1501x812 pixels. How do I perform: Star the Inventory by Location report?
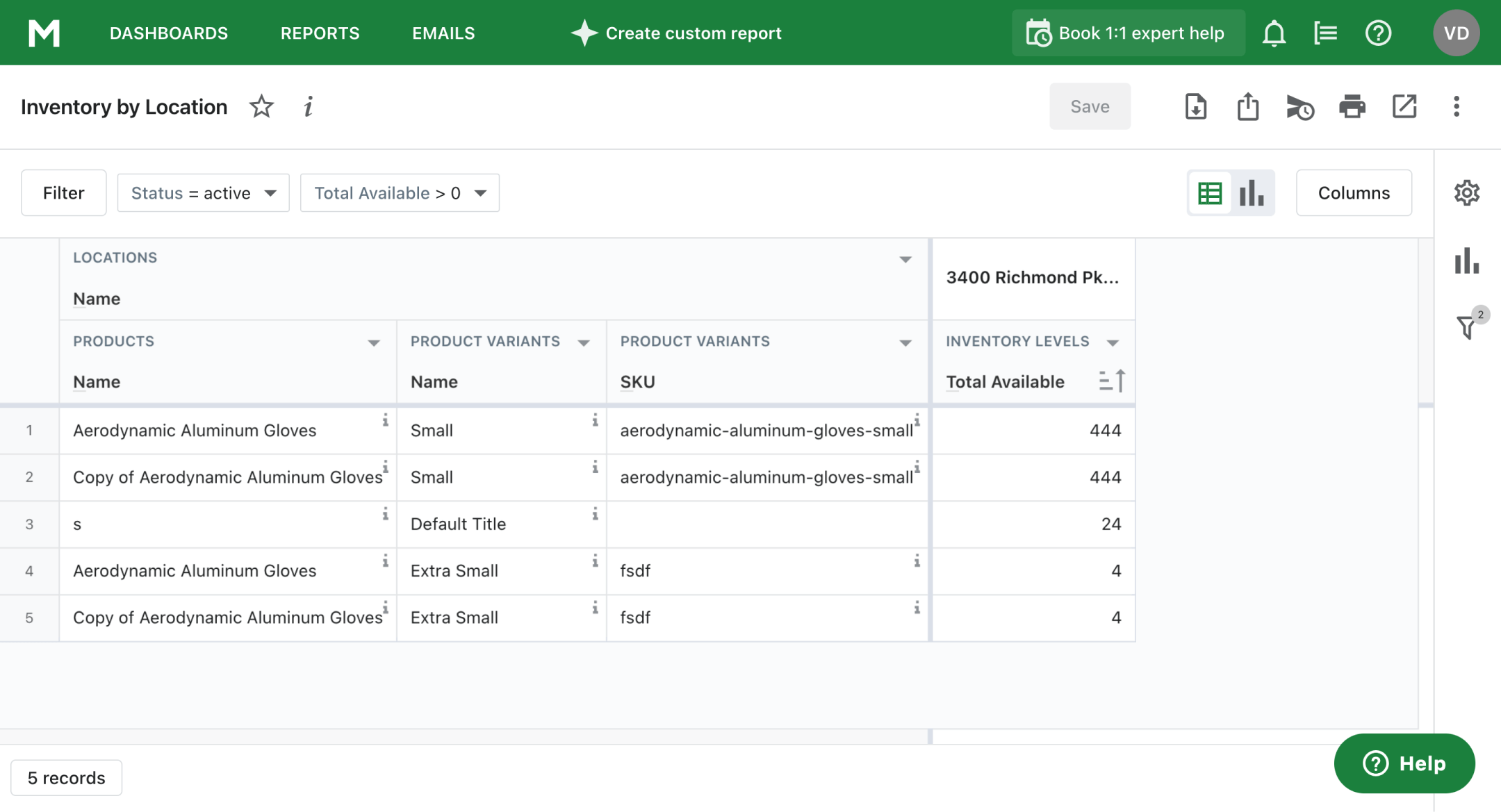261,106
